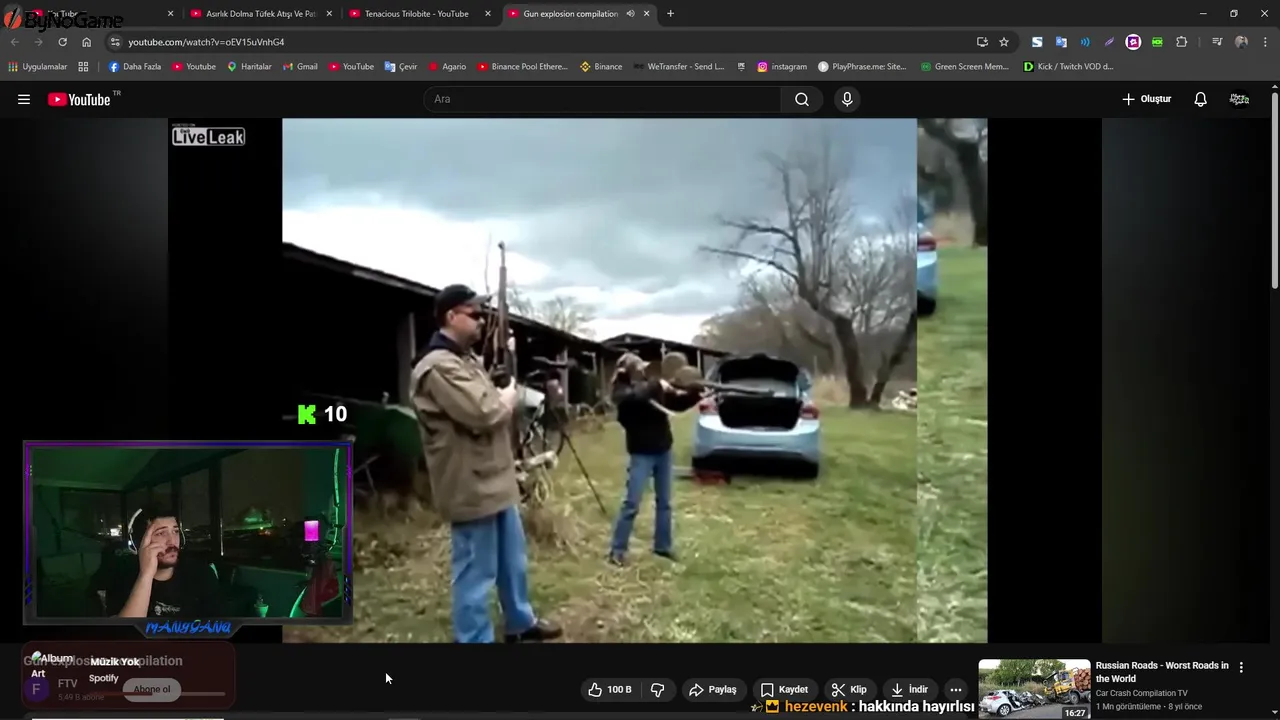Image resolution: width=1280 pixels, height=720 pixels.
Task: Open the blue sound-wave extension
Action: click(1085, 42)
